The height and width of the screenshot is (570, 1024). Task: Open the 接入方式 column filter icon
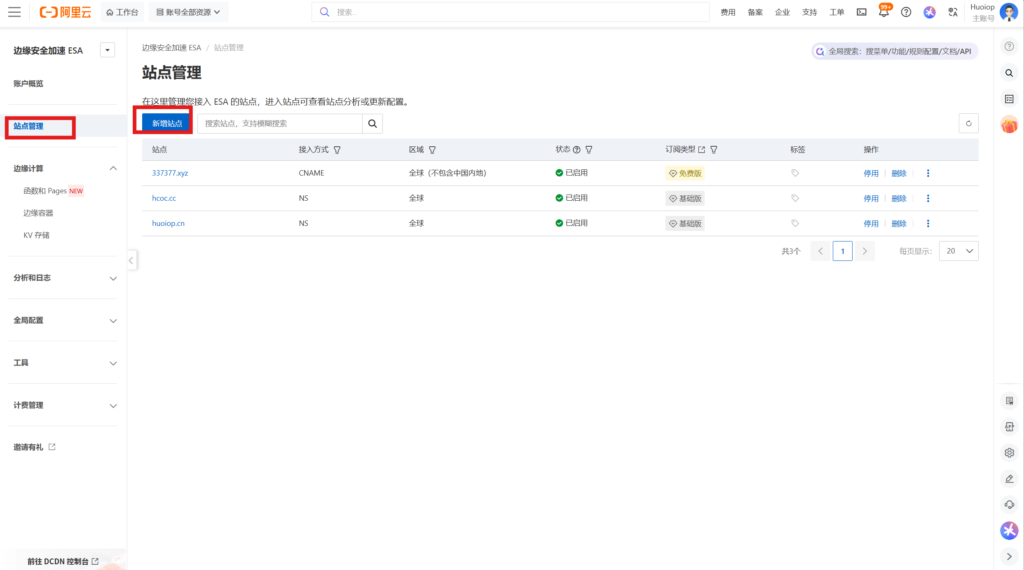(337, 149)
